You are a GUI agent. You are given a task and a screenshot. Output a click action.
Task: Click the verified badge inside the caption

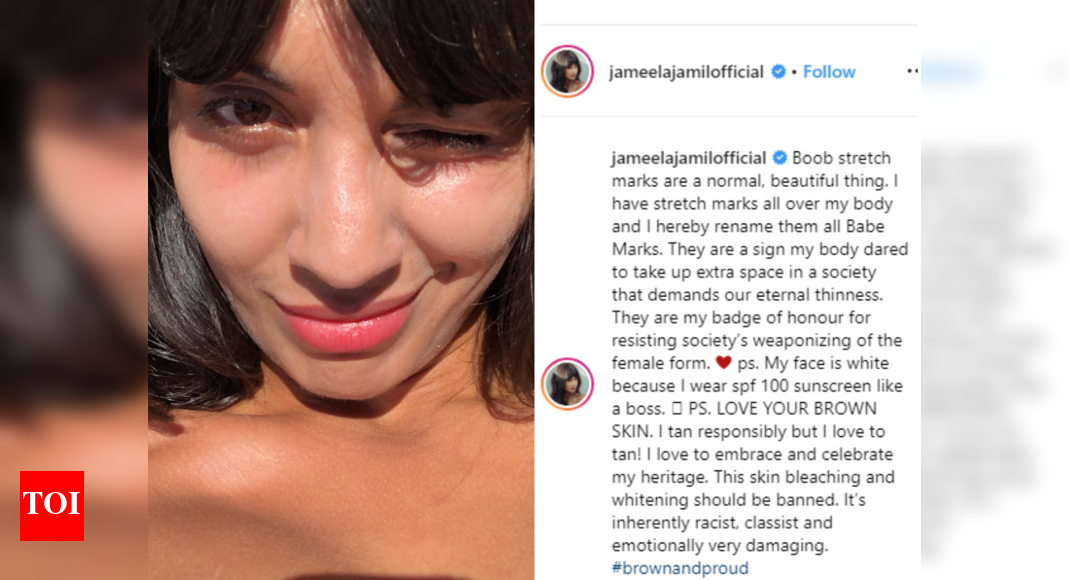tap(779, 158)
